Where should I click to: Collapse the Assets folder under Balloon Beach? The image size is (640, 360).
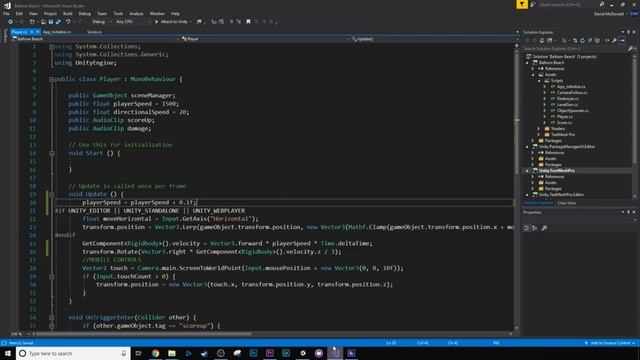[533, 75]
